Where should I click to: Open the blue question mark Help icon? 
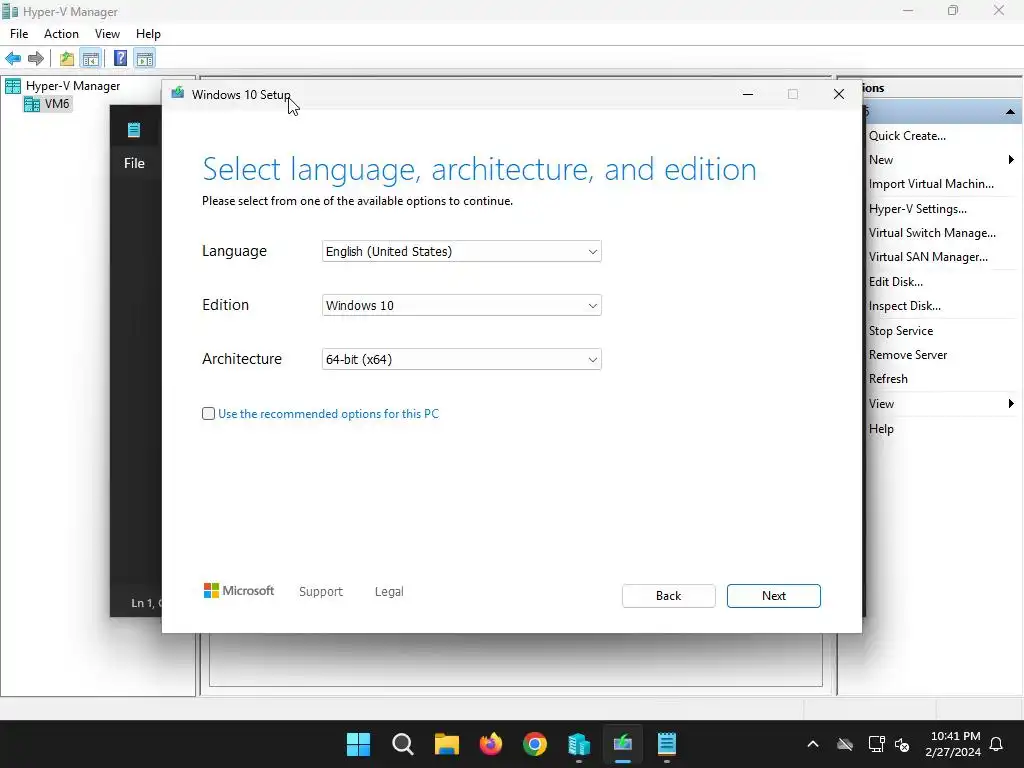(120, 59)
